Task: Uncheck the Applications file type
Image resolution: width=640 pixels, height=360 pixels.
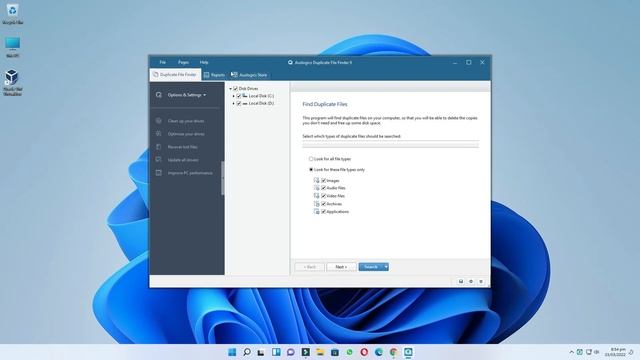Action: coord(323,212)
